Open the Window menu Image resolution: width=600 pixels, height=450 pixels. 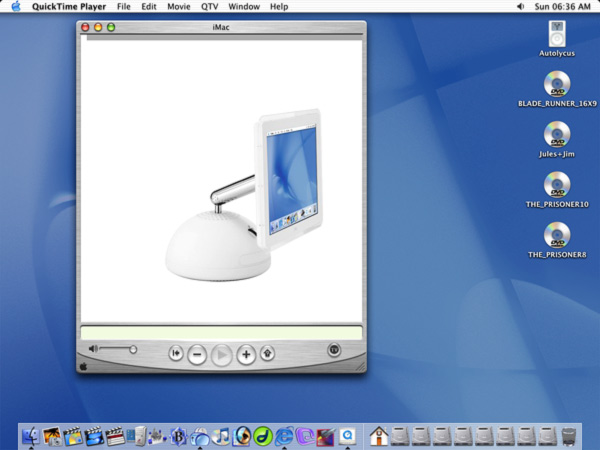point(244,7)
